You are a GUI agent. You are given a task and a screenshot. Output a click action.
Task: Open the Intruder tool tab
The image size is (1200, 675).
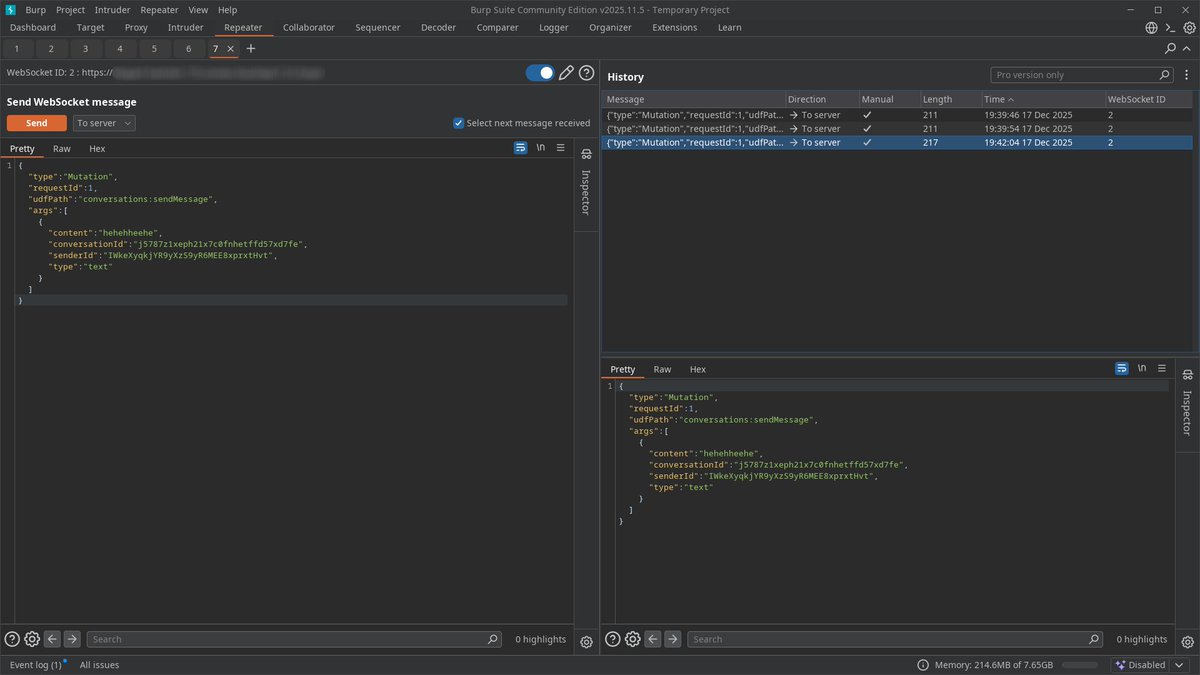click(186, 27)
